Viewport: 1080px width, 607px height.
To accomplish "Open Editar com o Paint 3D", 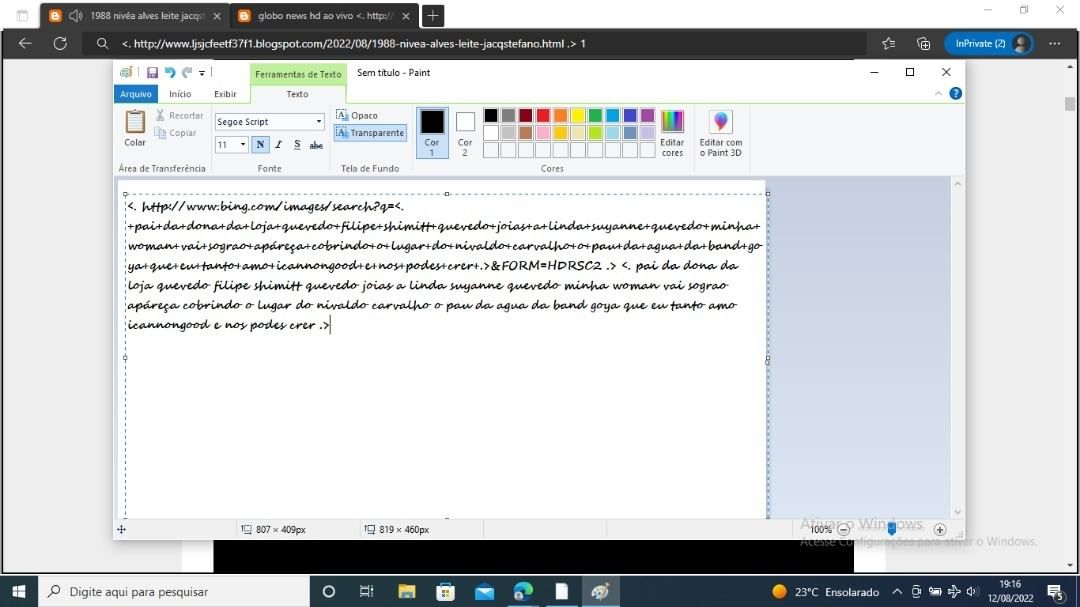I will click(x=720, y=133).
